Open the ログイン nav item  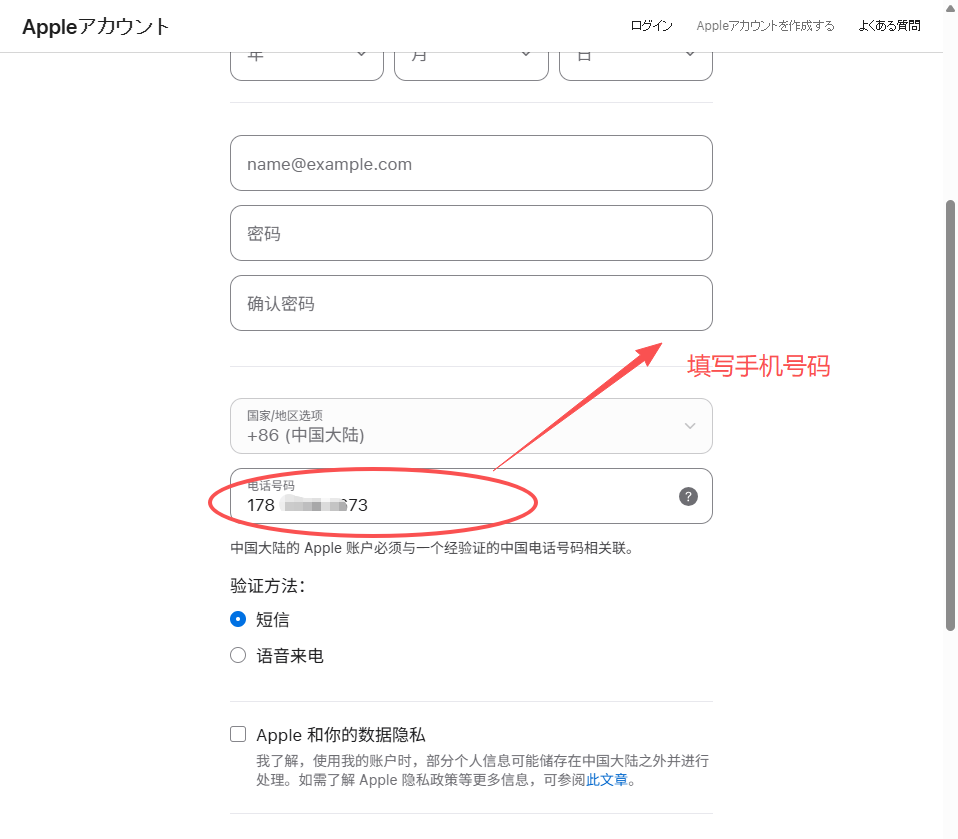[651, 26]
